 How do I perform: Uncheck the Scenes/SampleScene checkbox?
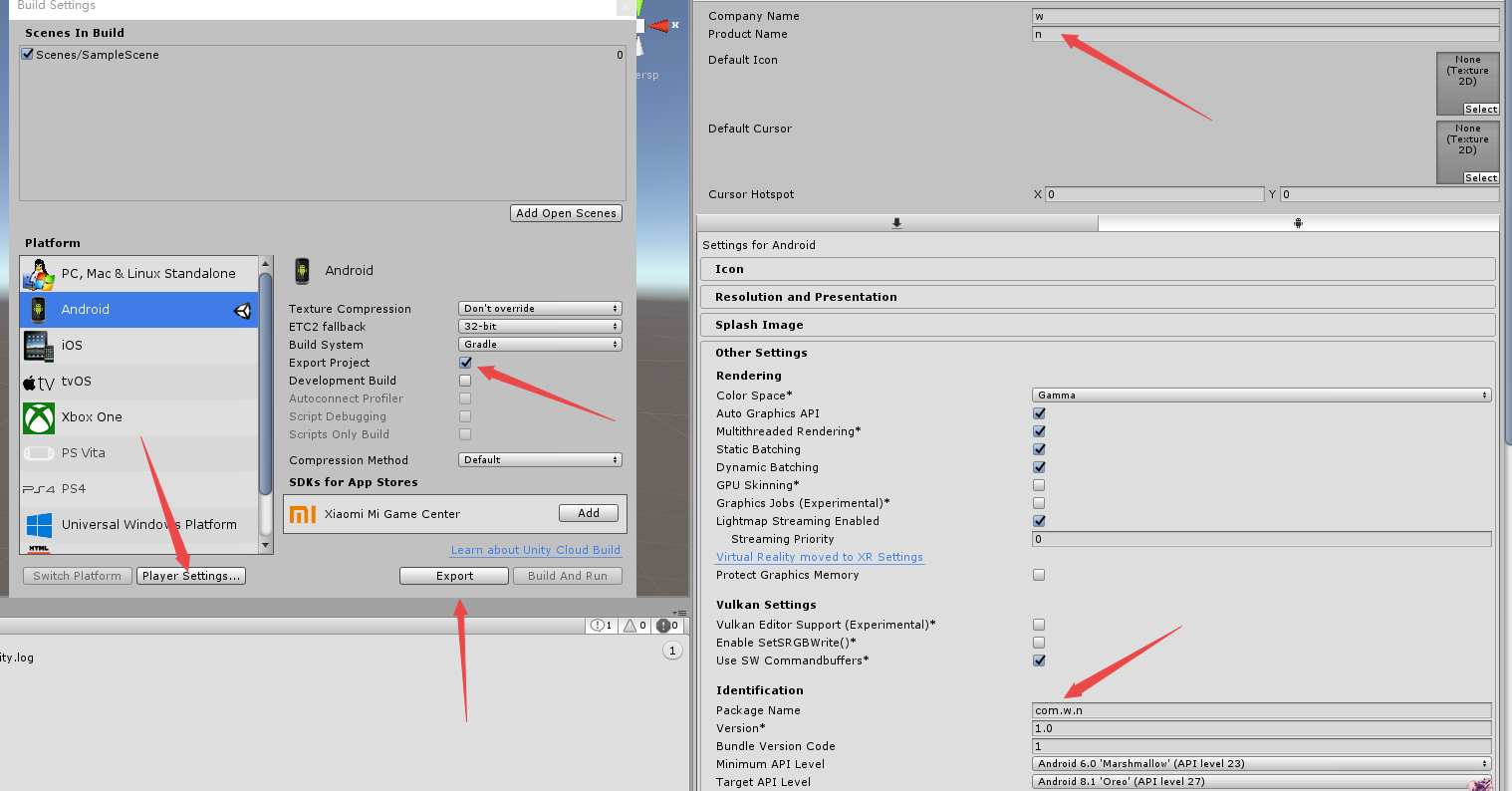[28, 55]
